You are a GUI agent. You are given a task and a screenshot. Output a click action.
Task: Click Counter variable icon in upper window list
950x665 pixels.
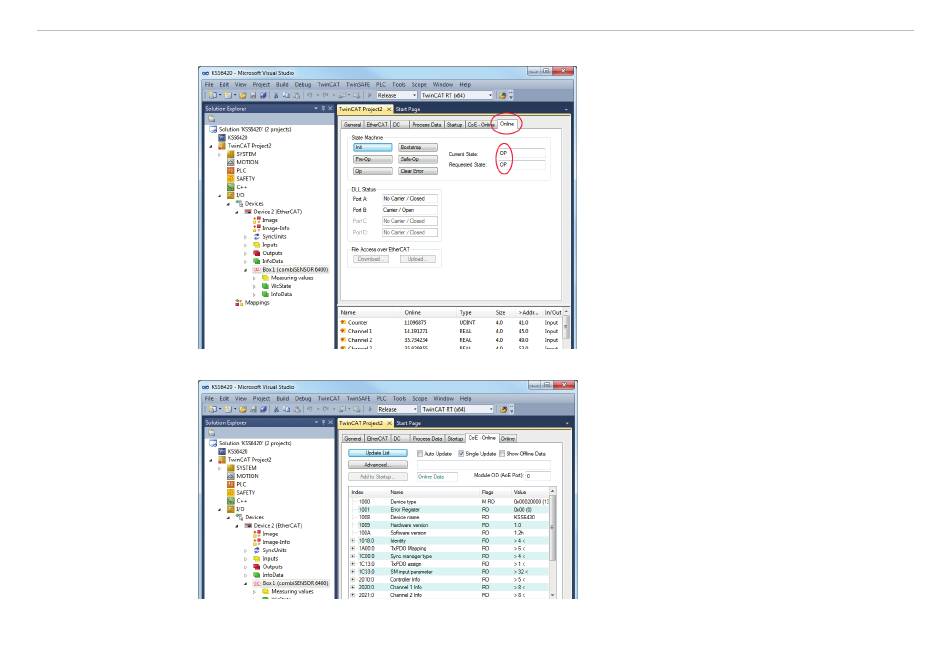(344, 323)
